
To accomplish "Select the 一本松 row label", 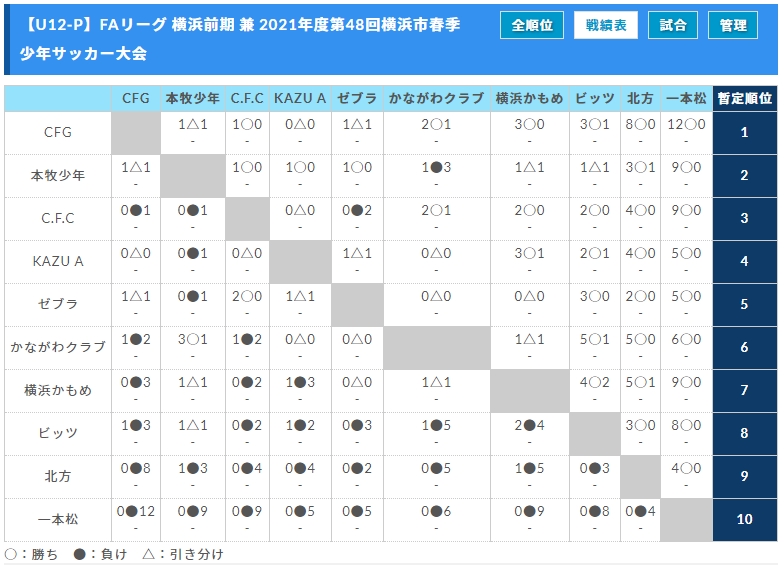I will point(58,519).
